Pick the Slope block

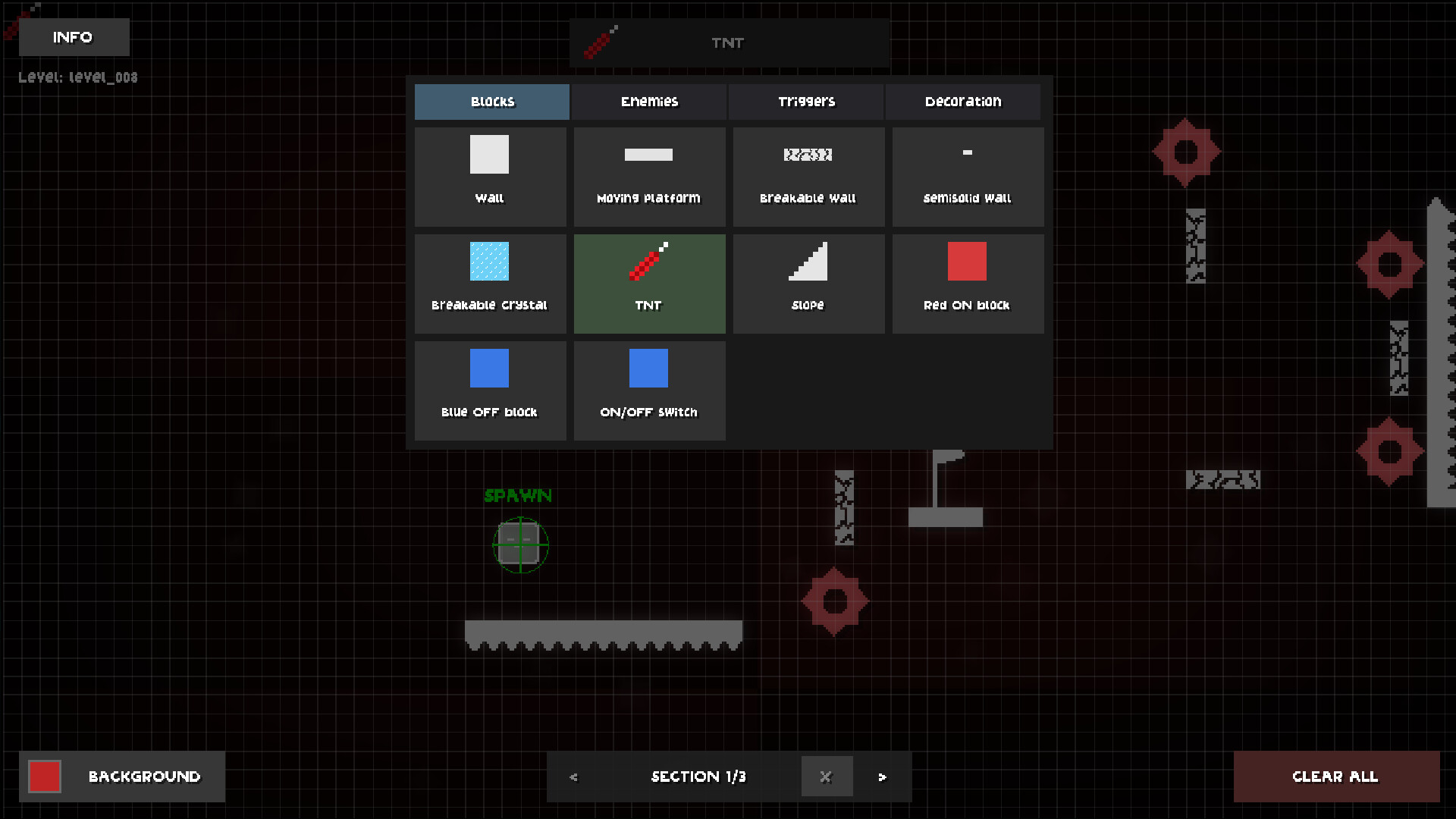(808, 284)
